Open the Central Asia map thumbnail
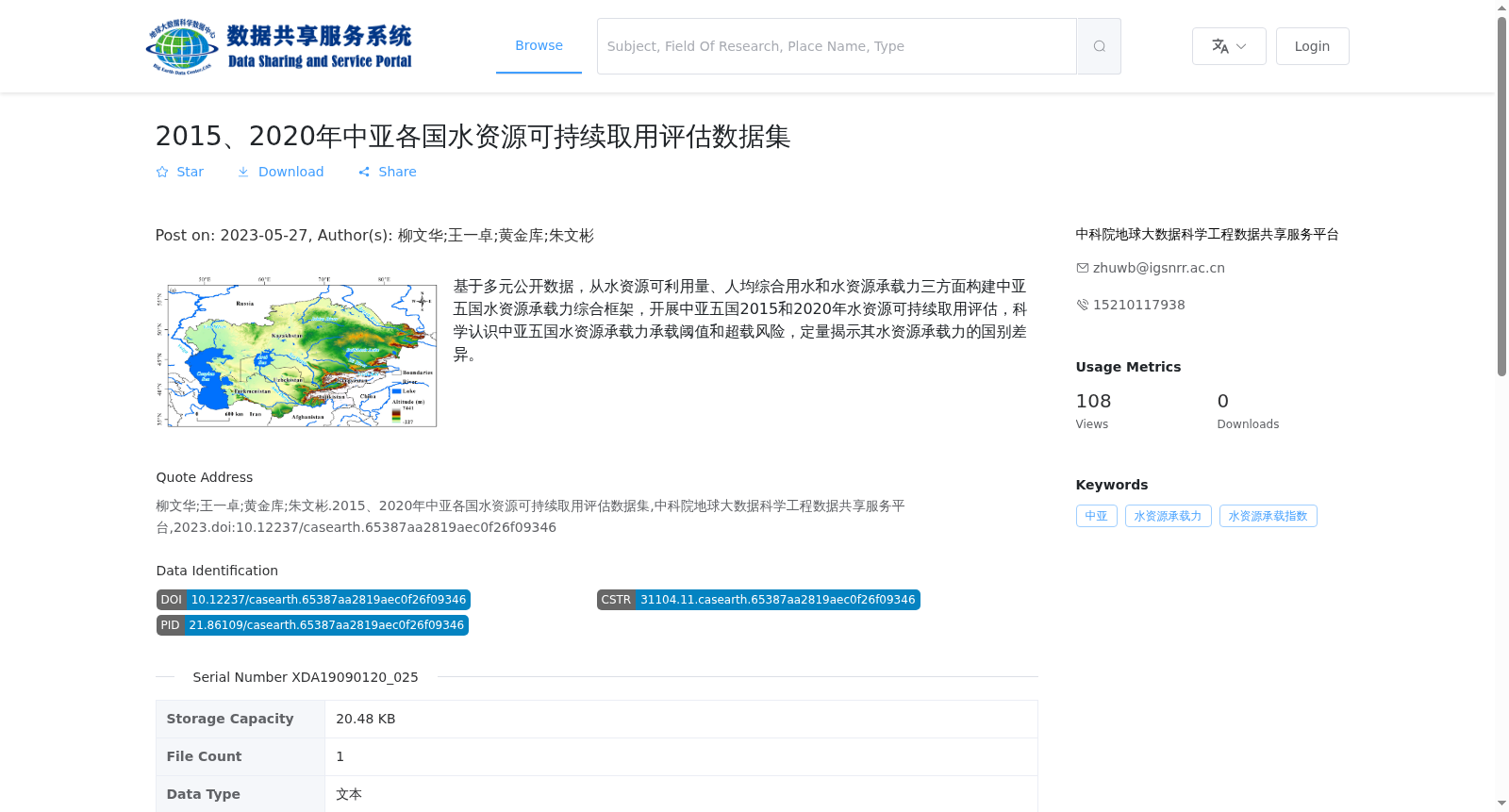The height and width of the screenshot is (812, 1509). [x=297, y=352]
